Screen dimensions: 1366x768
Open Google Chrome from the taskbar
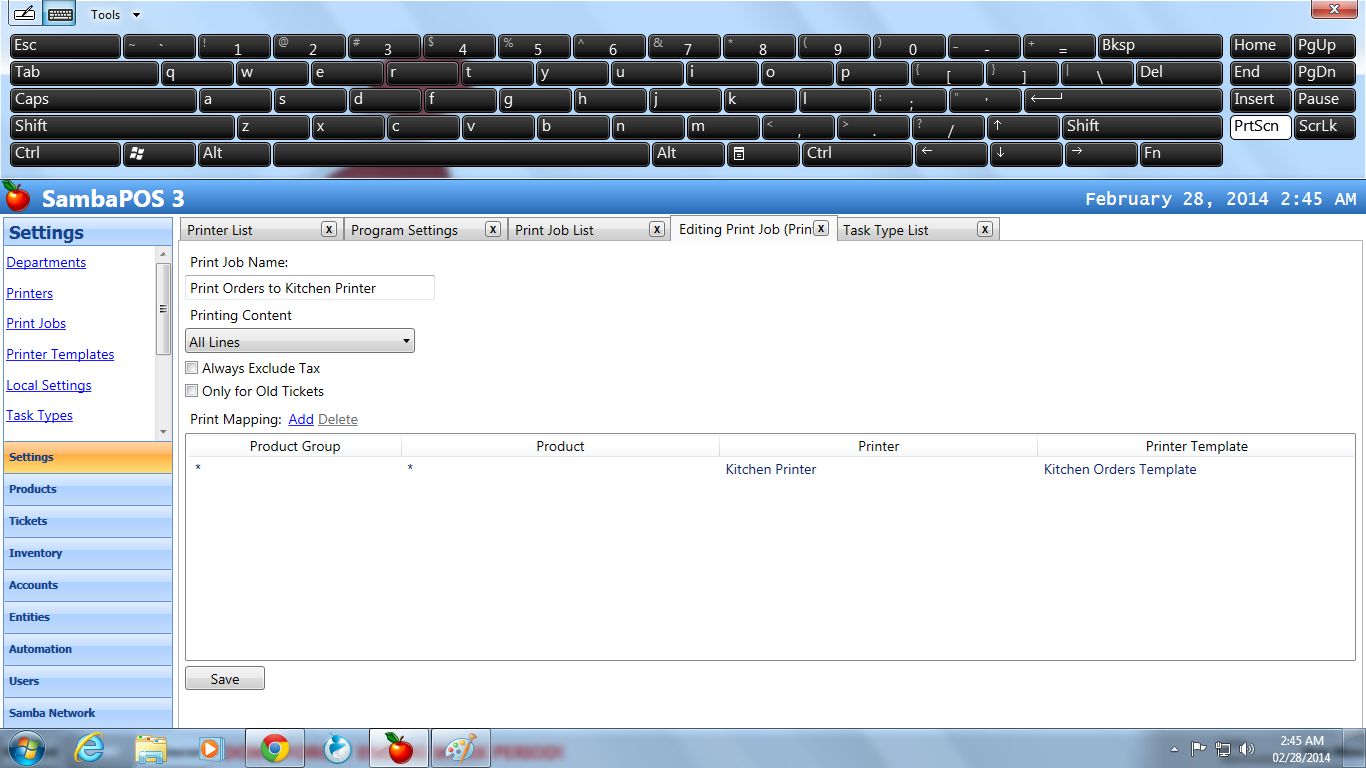coord(275,748)
